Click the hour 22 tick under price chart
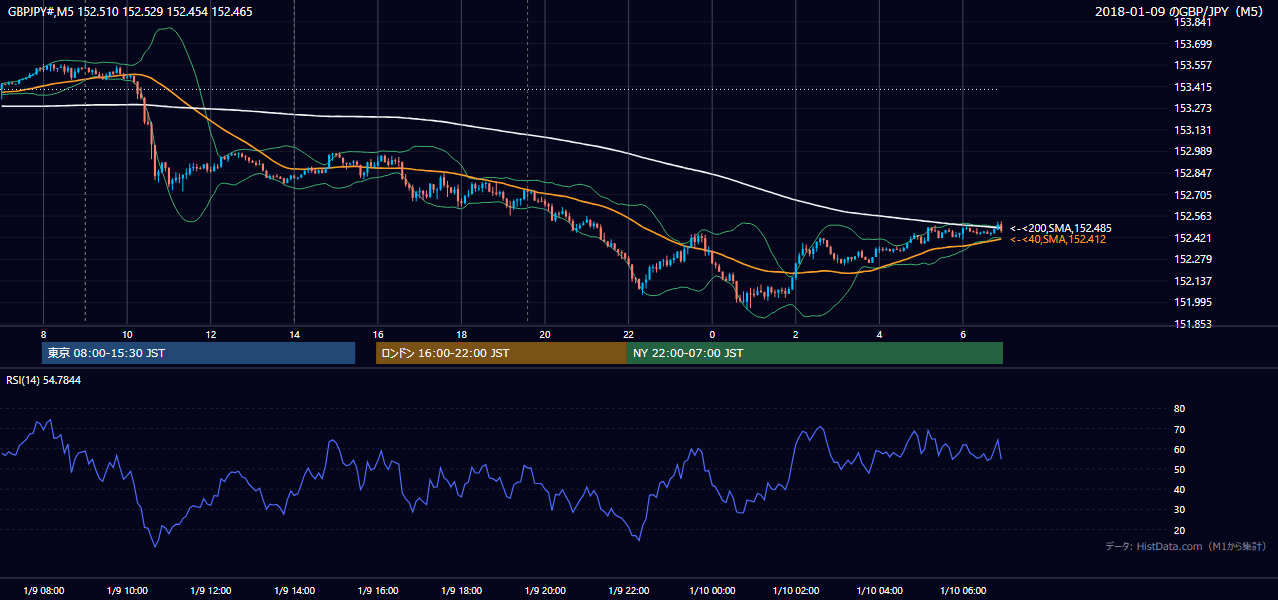The image size is (1278, 600). pos(628,334)
